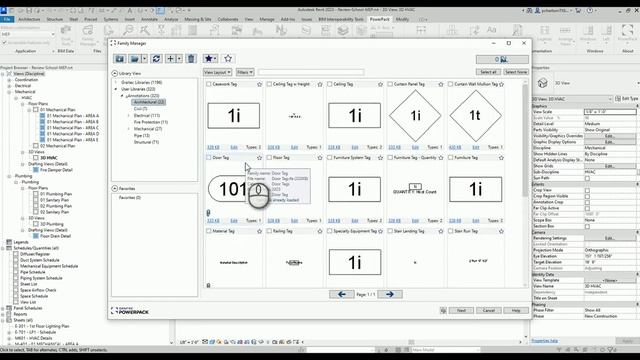
Task: Click the star on Floor Tag card
Action: pyautogui.click(x=320, y=158)
